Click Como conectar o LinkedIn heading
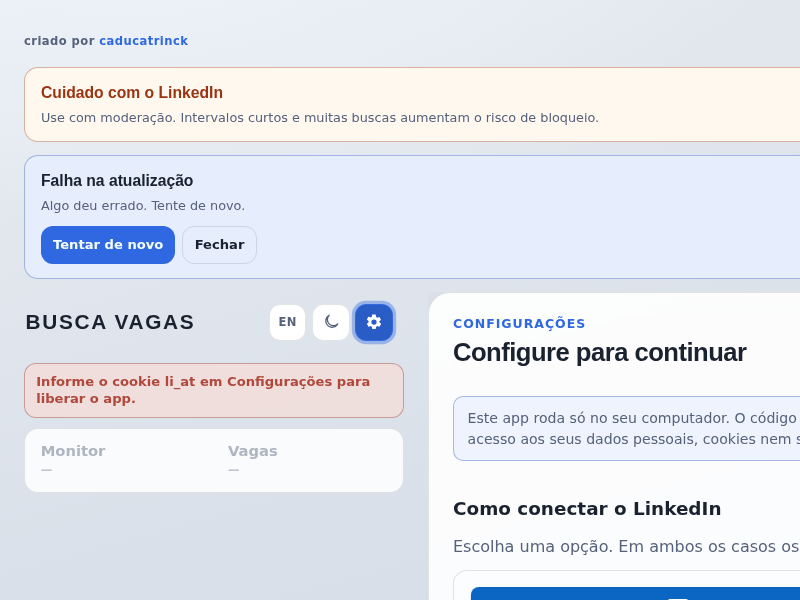Image resolution: width=800 pixels, height=600 pixels. coord(587,509)
